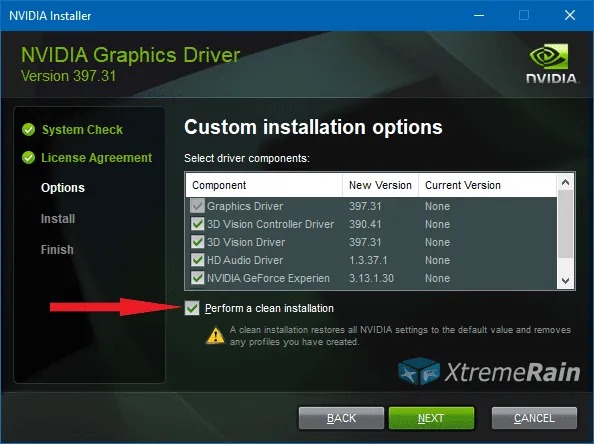Screen dimensions: 594x444
Task: Uncheck the HD Audio Driver checkbox
Action: pos(197,260)
